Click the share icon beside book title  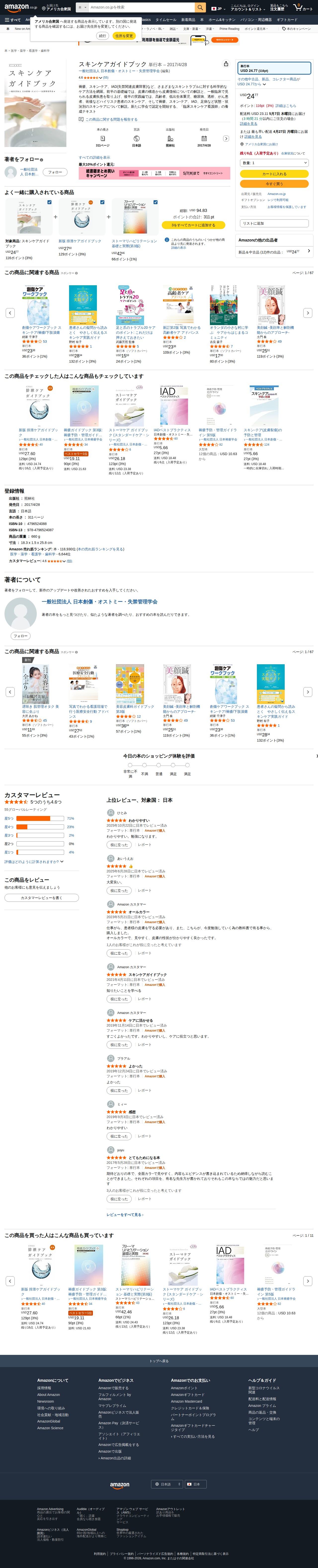coord(226,64)
